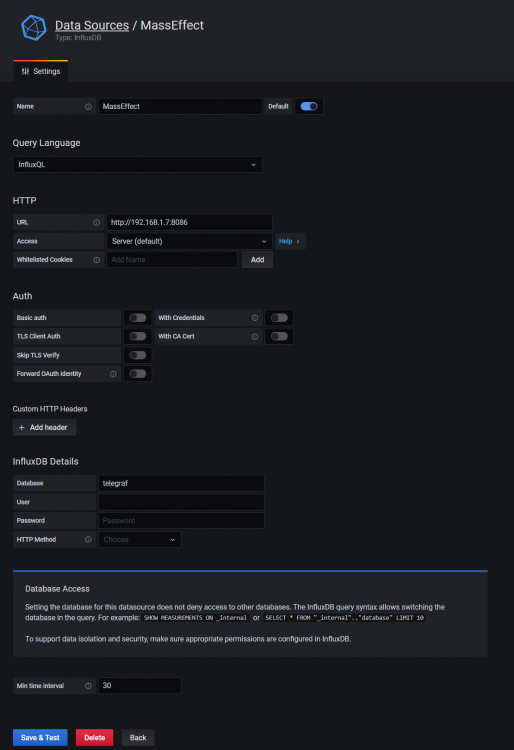
Task: Click info icon for With Credentials
Action: pos(255,318)
